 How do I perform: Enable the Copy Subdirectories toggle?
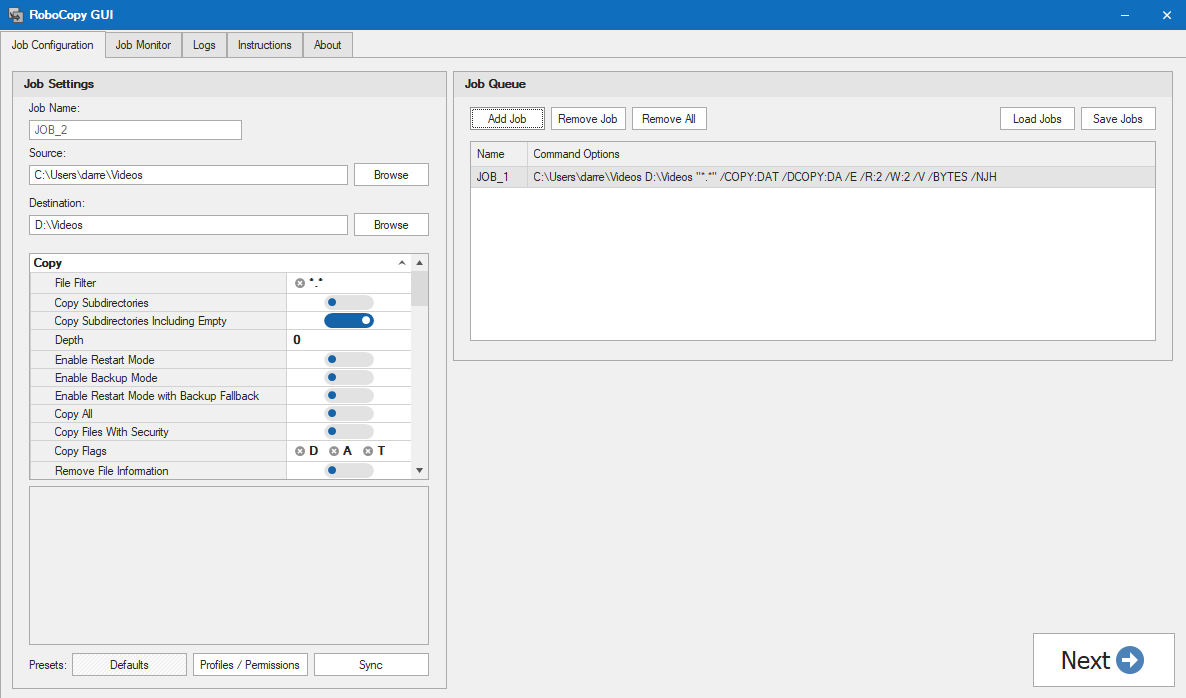click(x=348, y=302)
